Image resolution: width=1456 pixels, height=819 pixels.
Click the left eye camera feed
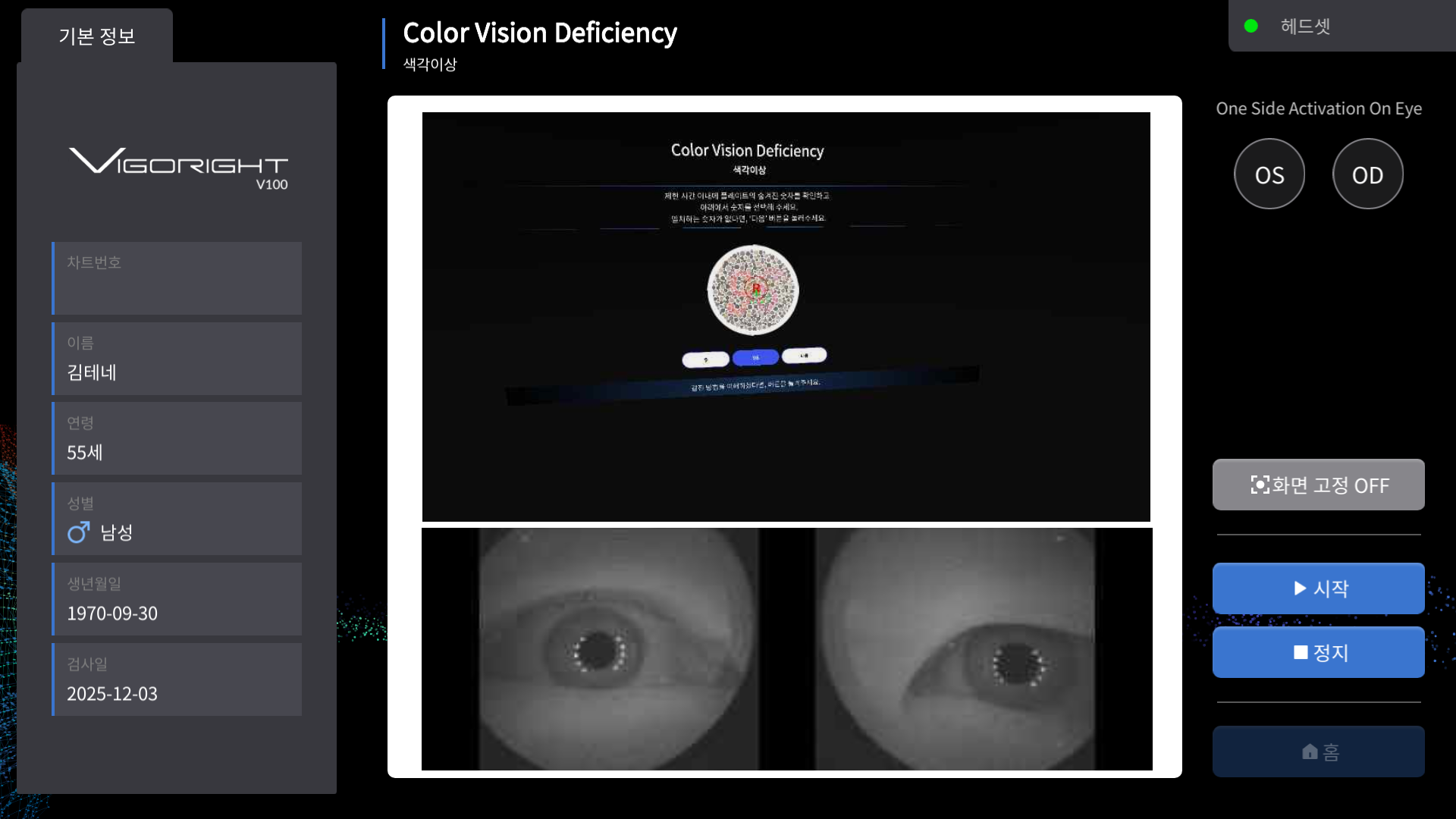[618, 649]
